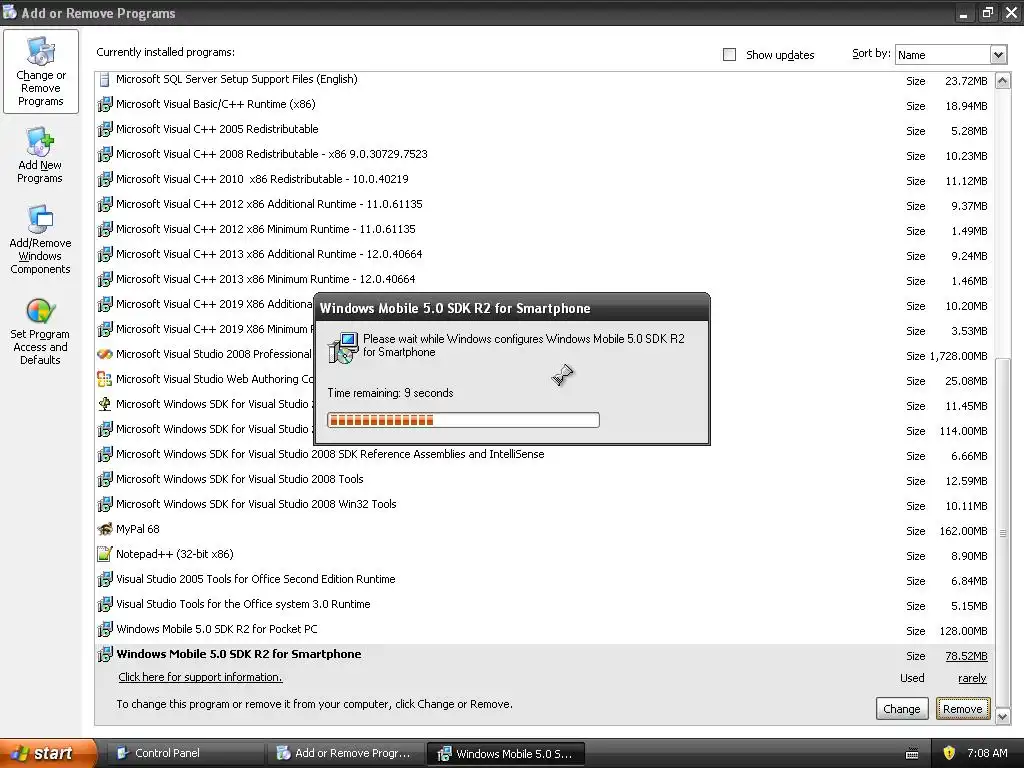Click scrollbar up arrow of program list
1024x768 pixels.
pyautogui.click(x=1002, y=81)
